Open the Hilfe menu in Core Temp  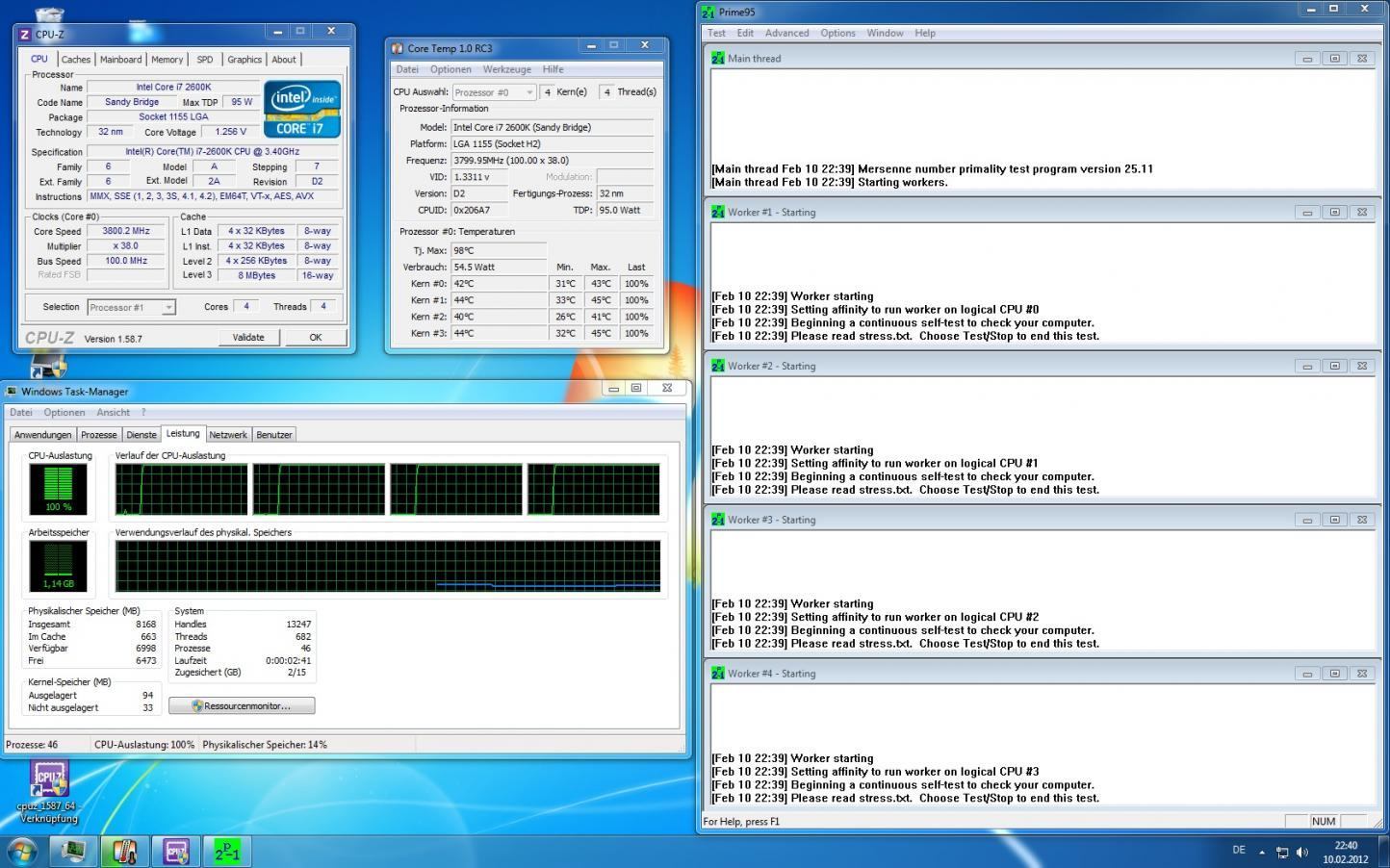click(553, 69)
